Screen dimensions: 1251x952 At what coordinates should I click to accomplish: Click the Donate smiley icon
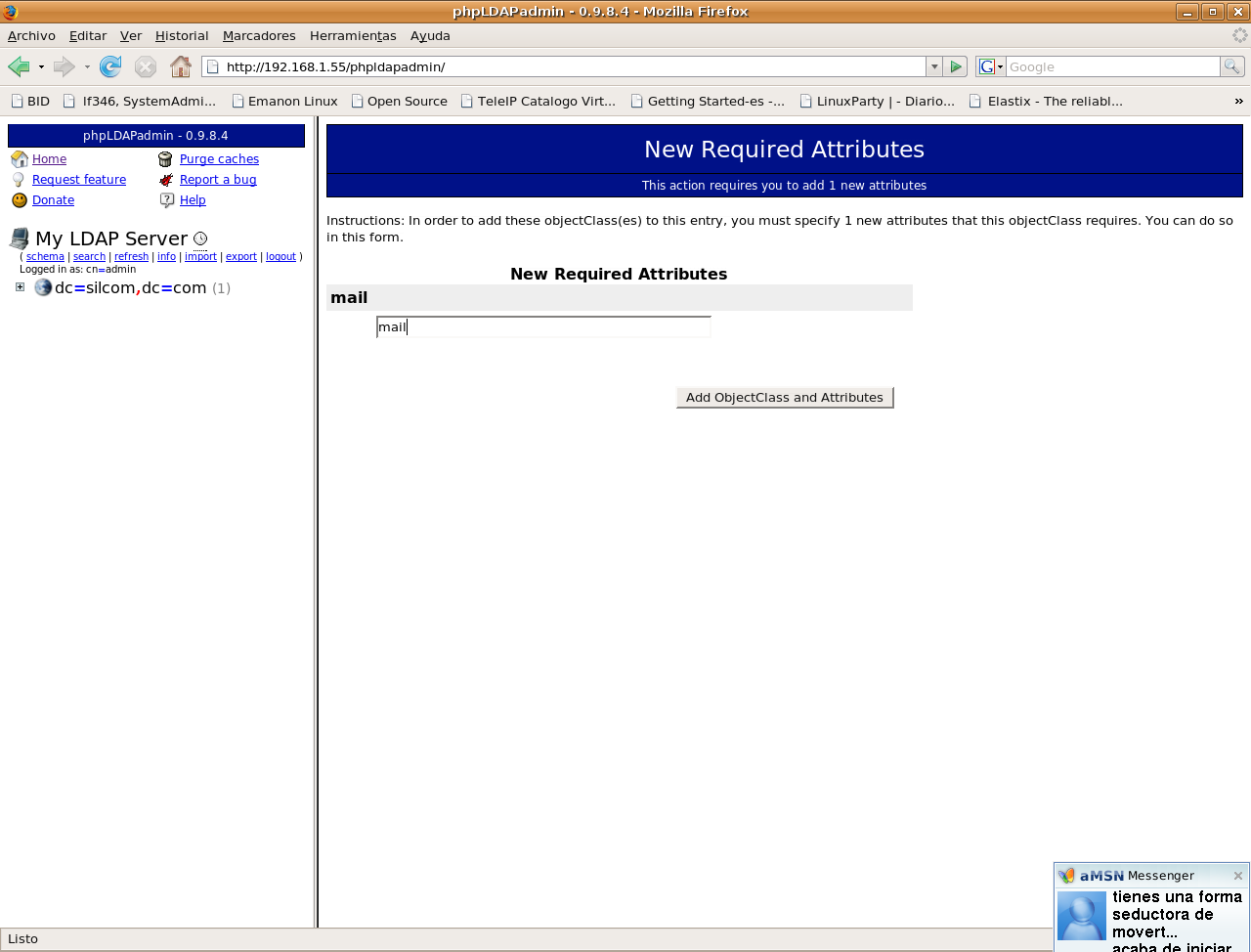[x=20, y=200]
